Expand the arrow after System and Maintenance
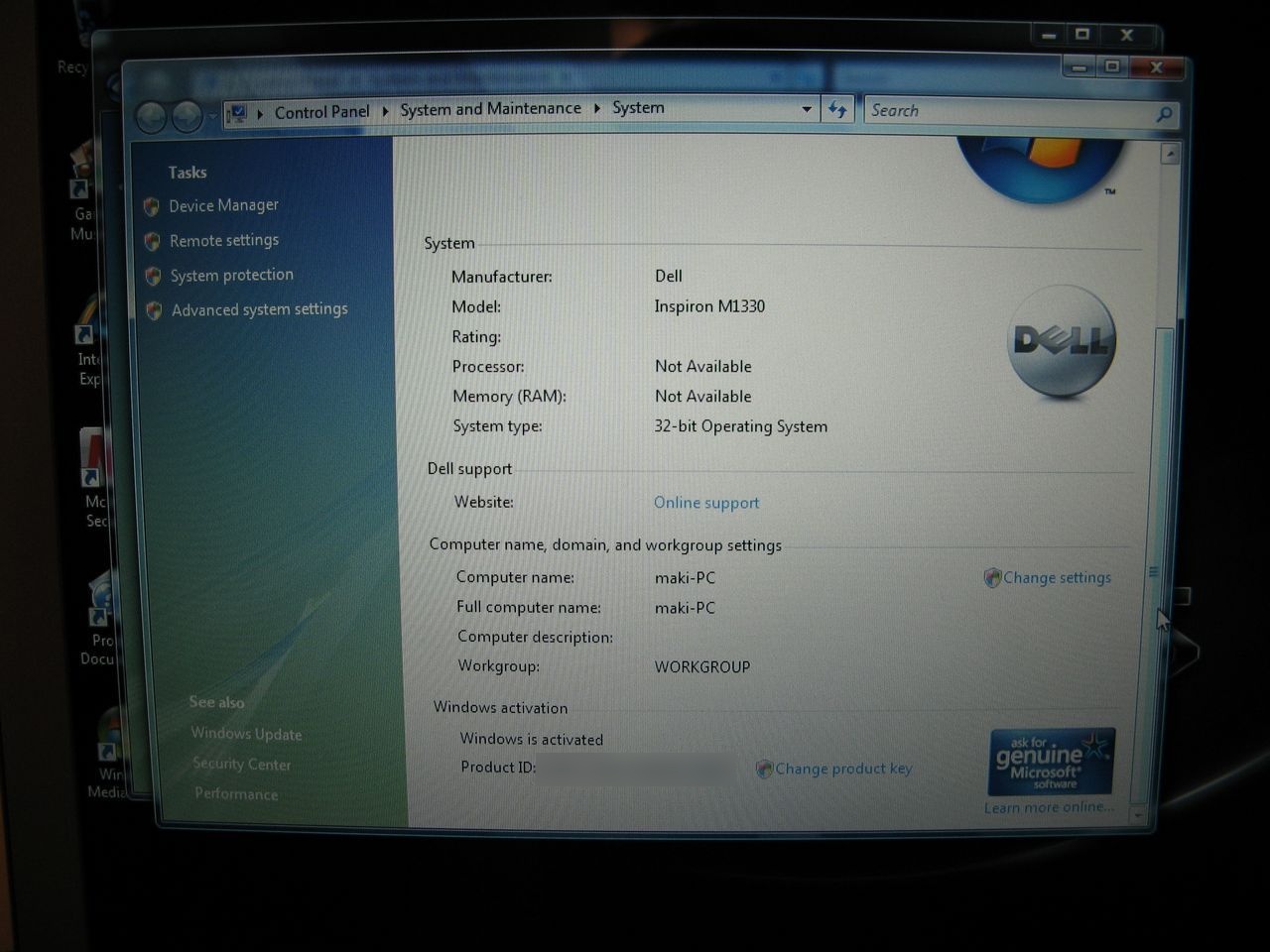The image size is (1270, 952). [x=597, y=108]
